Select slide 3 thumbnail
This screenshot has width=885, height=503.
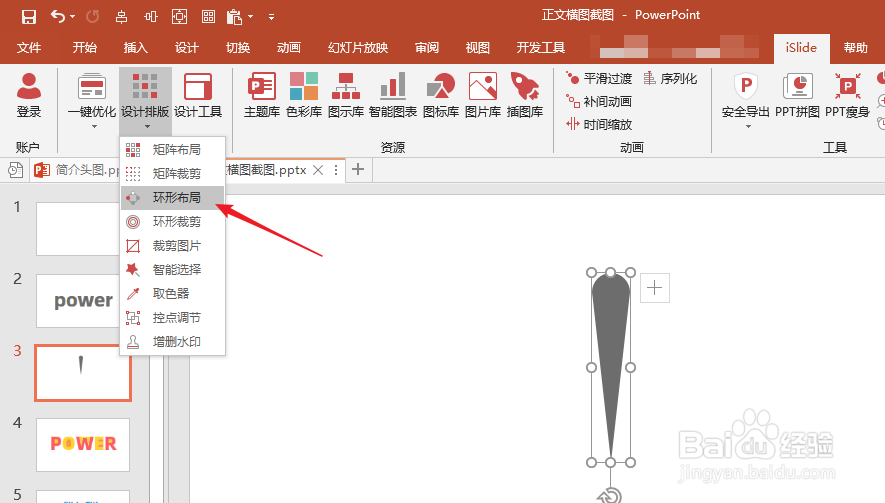coord(83,373)
